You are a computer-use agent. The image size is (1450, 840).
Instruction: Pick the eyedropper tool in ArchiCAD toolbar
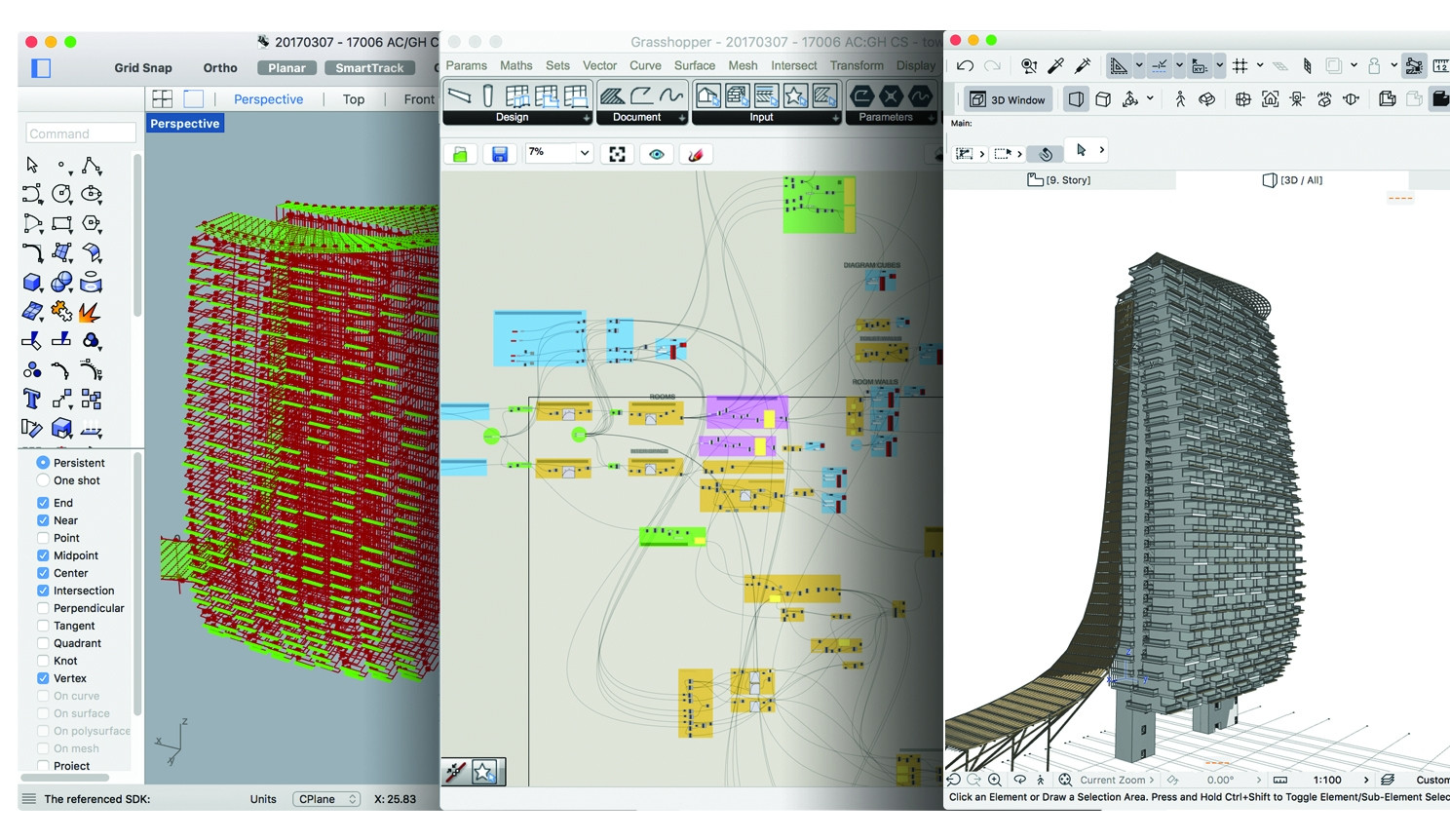tap(1055, 66)
